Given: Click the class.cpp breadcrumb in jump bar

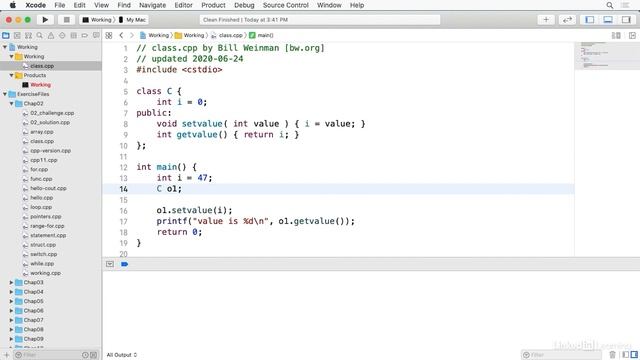Looking at the screenshot, I should (227, 36).
